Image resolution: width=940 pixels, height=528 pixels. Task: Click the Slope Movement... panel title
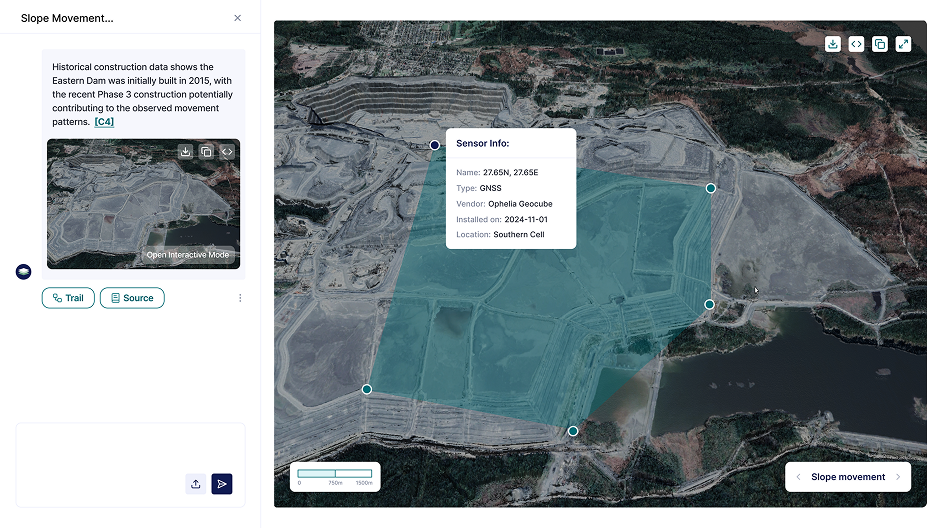click(x=67, y=18)
